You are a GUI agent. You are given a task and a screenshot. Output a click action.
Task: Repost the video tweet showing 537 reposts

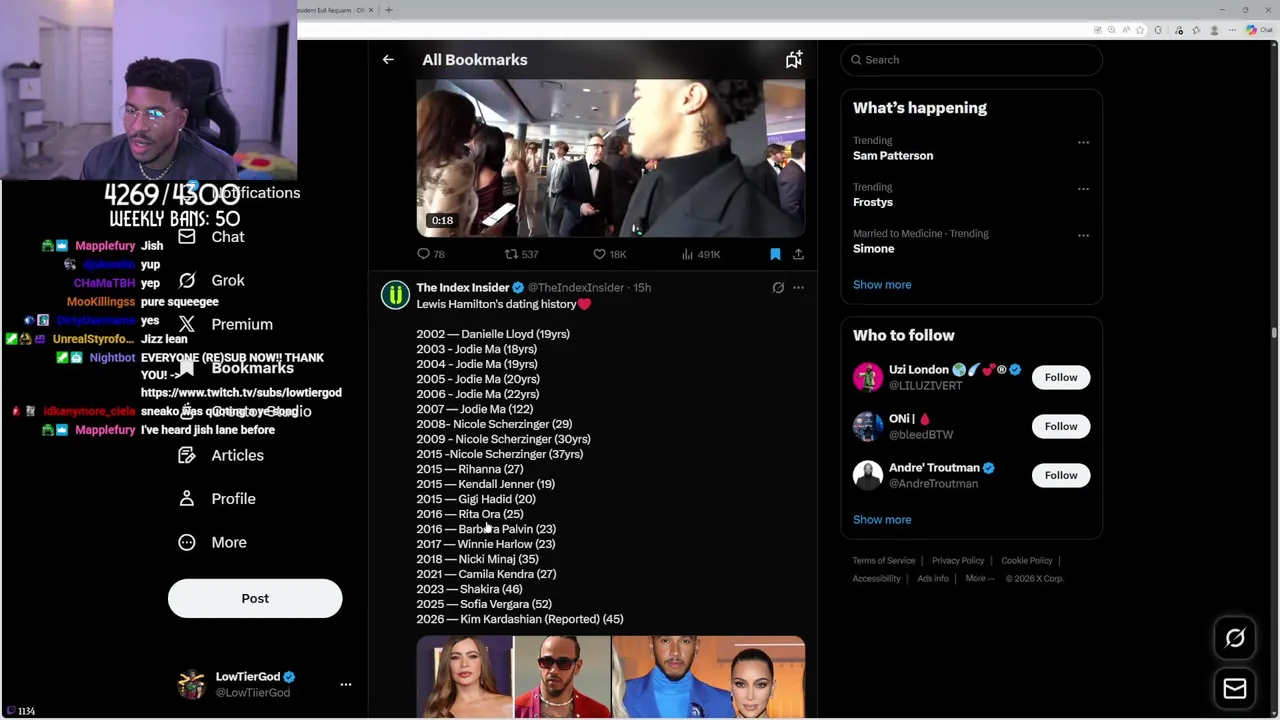coord(521,254)
